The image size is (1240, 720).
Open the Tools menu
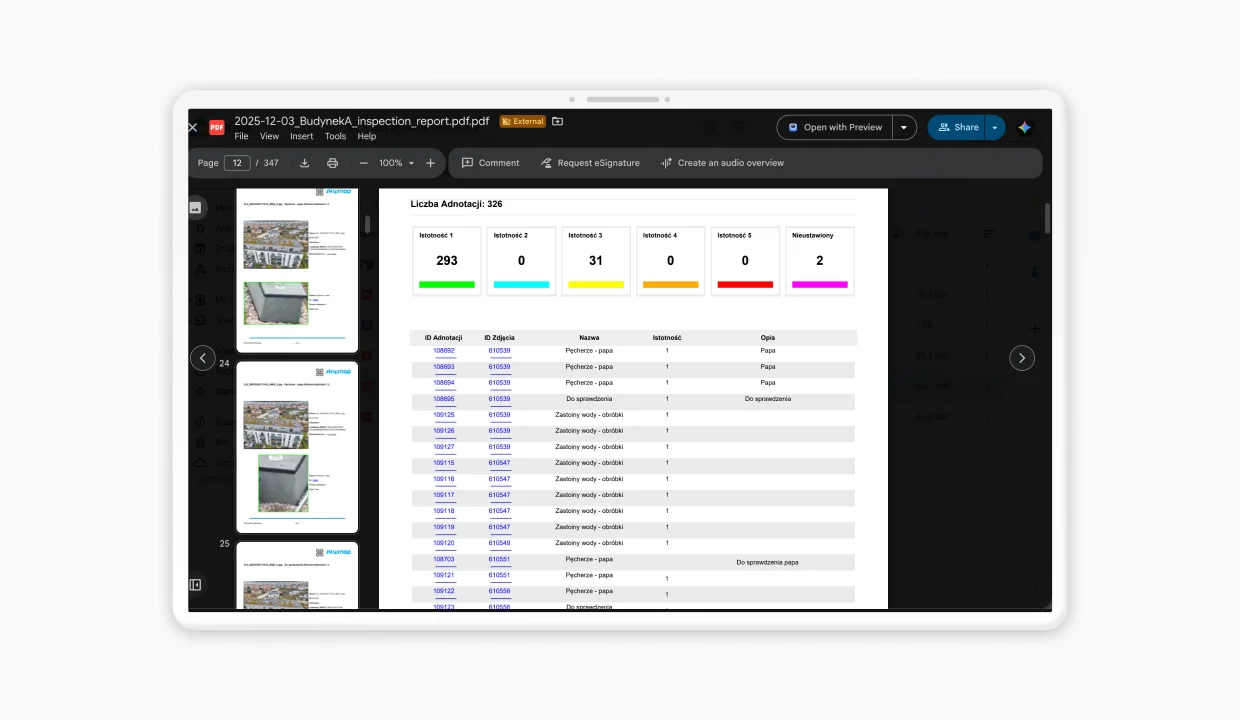click(x=335, y=136)
